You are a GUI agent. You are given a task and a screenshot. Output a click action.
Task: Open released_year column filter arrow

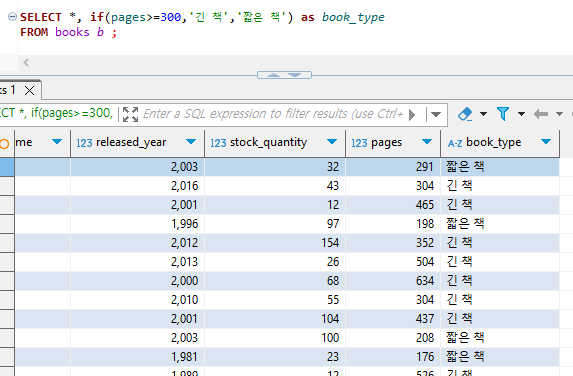coord(191,142)
